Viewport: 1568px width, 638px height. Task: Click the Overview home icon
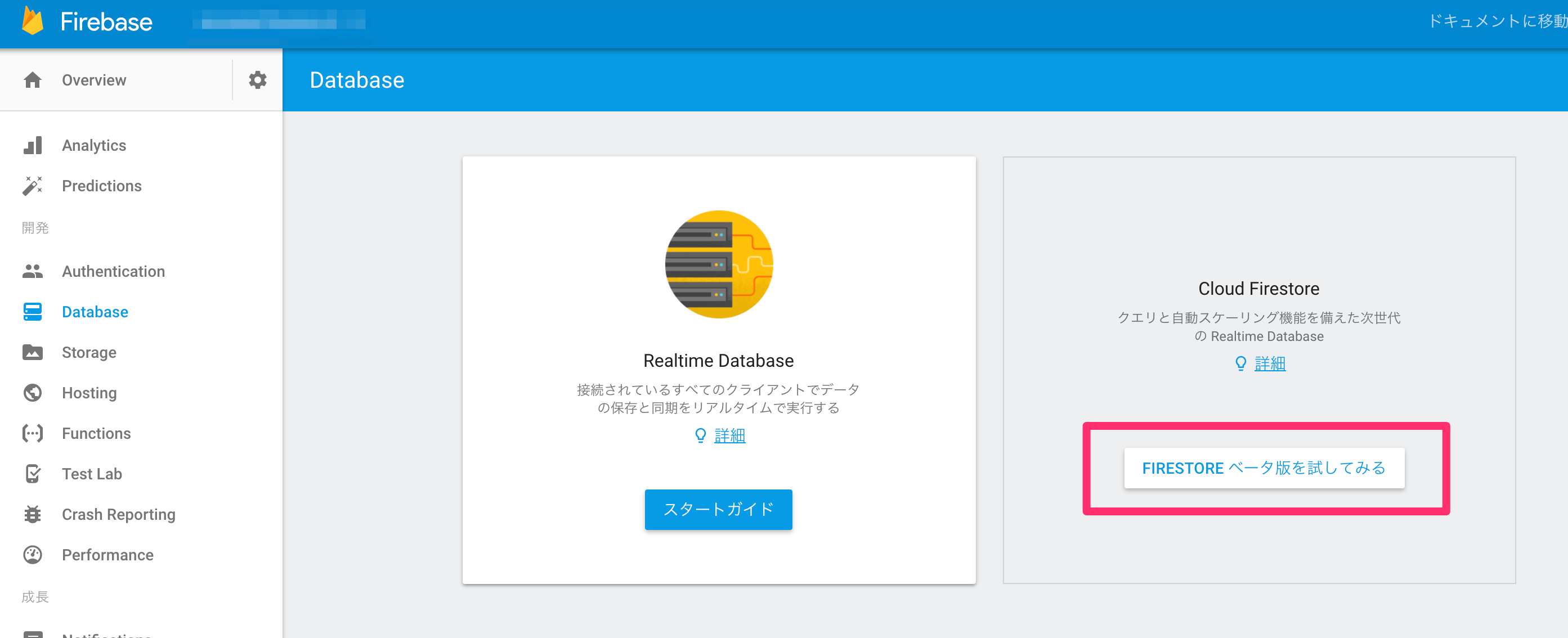[32, 80]
